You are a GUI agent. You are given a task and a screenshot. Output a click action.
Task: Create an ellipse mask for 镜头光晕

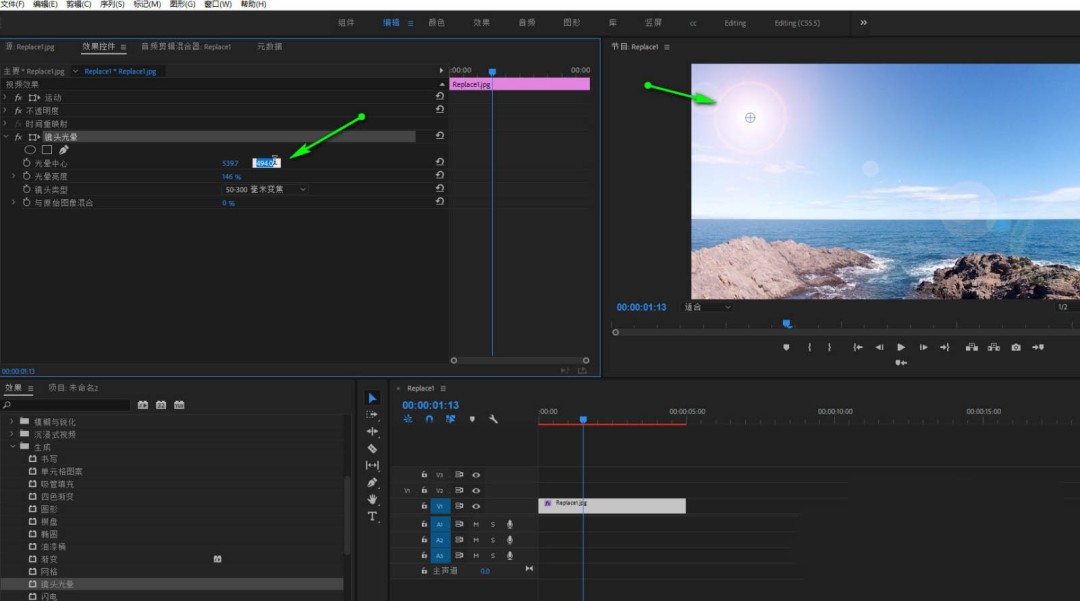[30, 149]
